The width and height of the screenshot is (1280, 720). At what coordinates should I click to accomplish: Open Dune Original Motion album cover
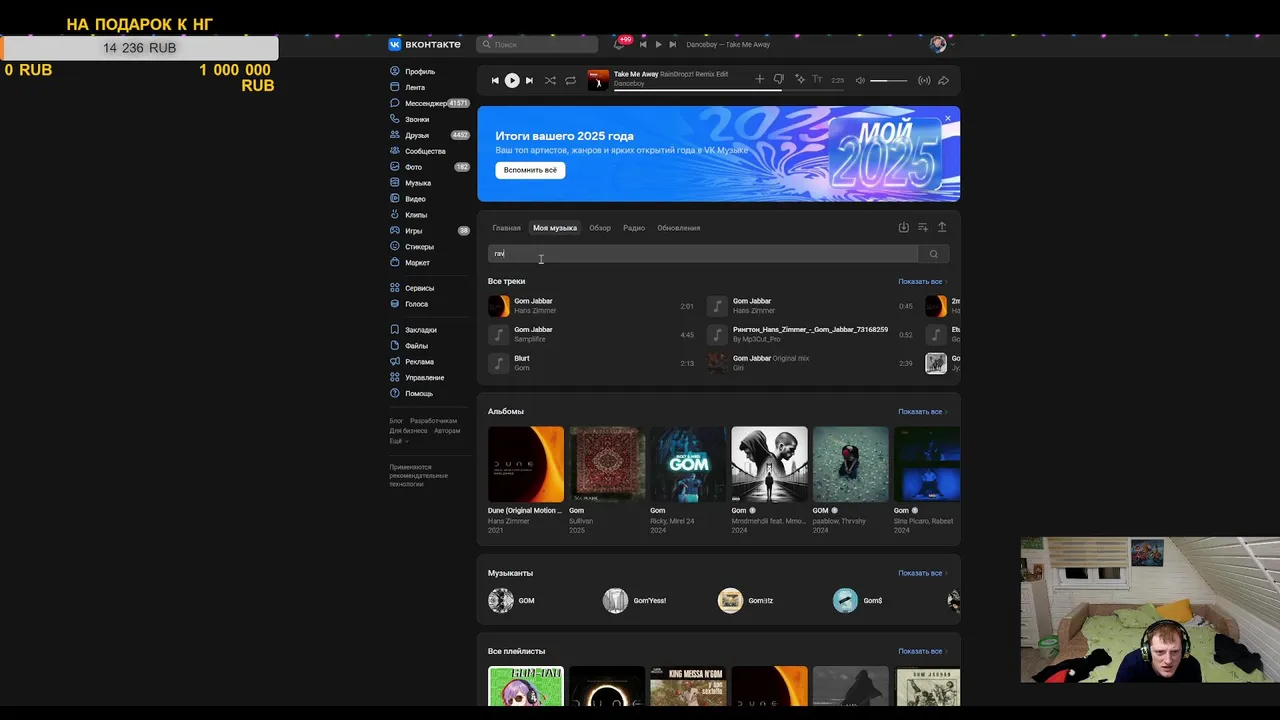(526, 465)
